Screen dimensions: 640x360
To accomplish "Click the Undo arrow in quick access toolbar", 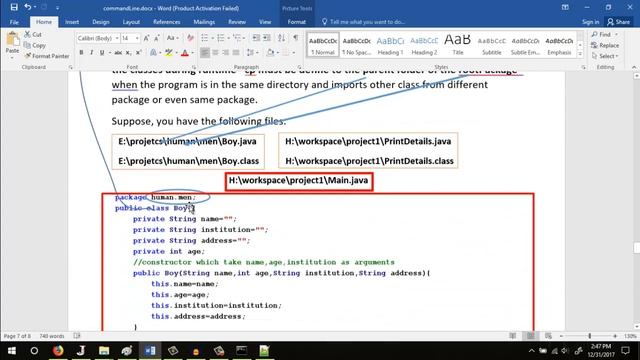I will click(x=28, y=7).
